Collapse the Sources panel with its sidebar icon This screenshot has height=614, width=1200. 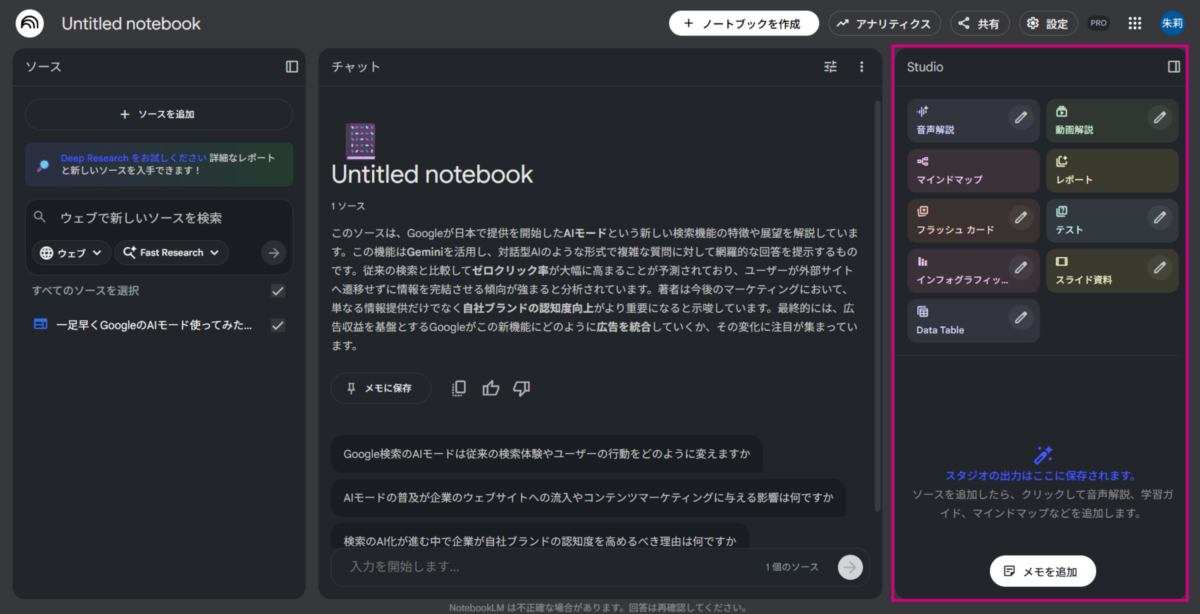tap(292, 67)
